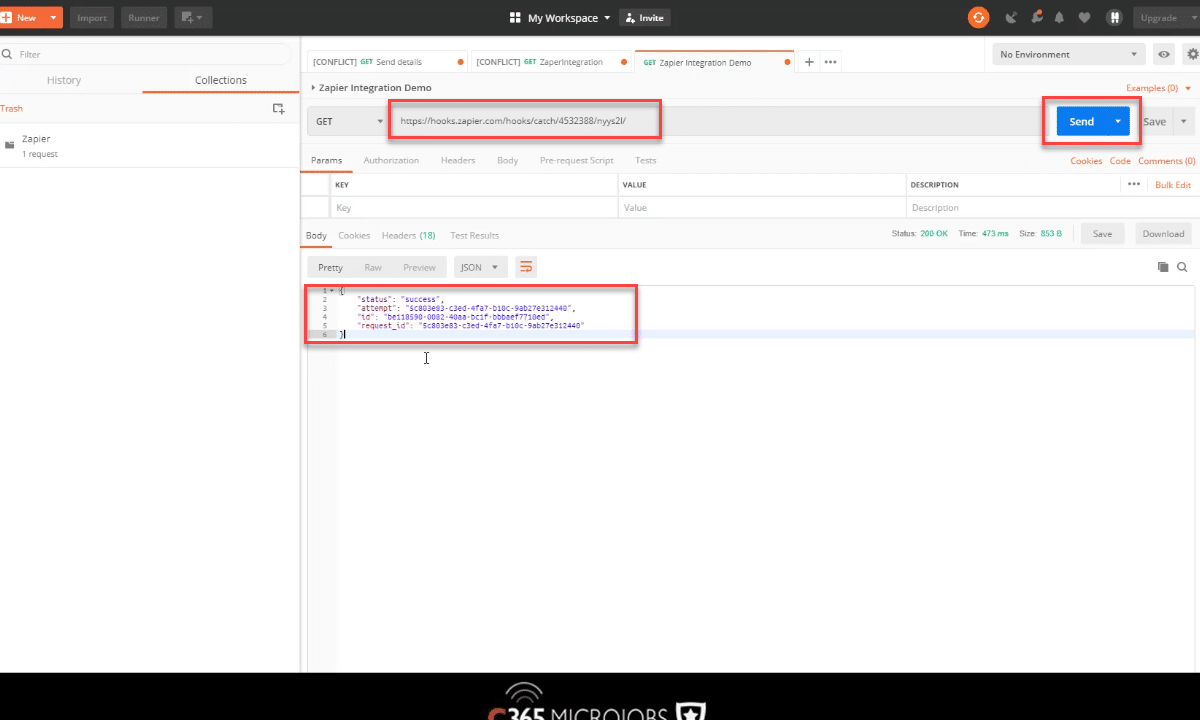Click the Bulk Edit link
The image size is (1200, 720).
point(1173,185)
